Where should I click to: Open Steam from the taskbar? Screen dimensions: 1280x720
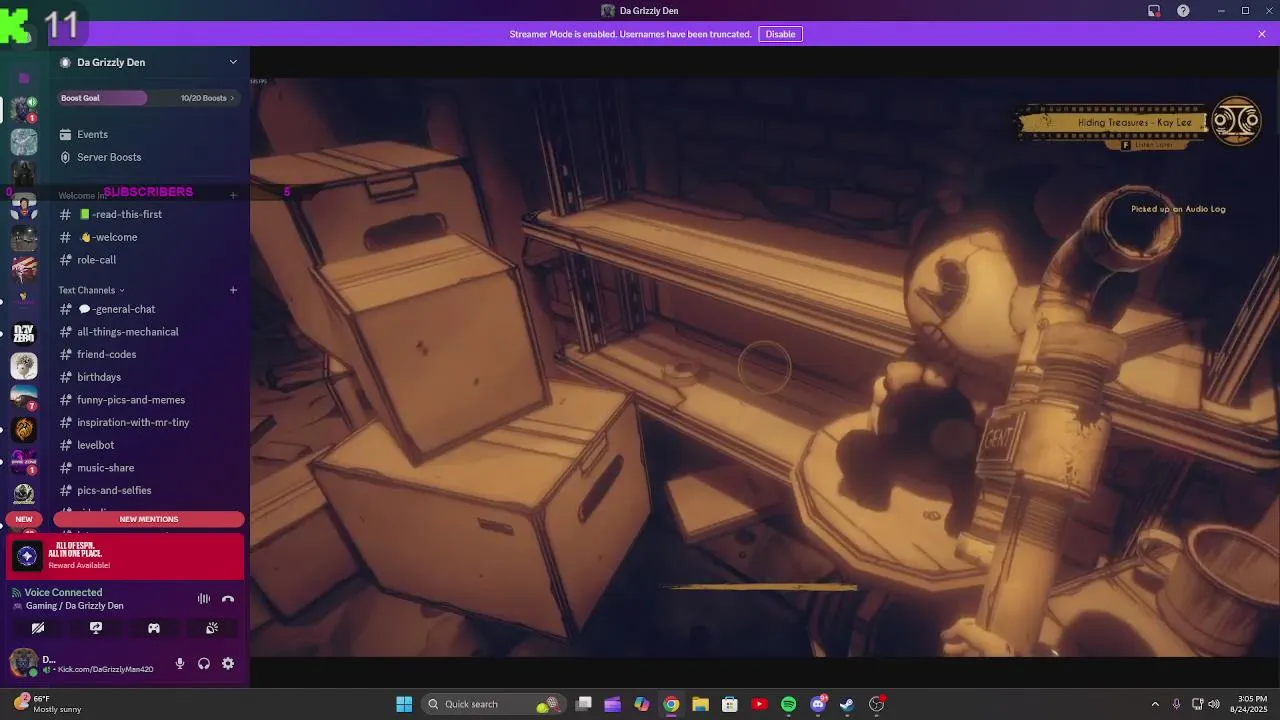847,704
